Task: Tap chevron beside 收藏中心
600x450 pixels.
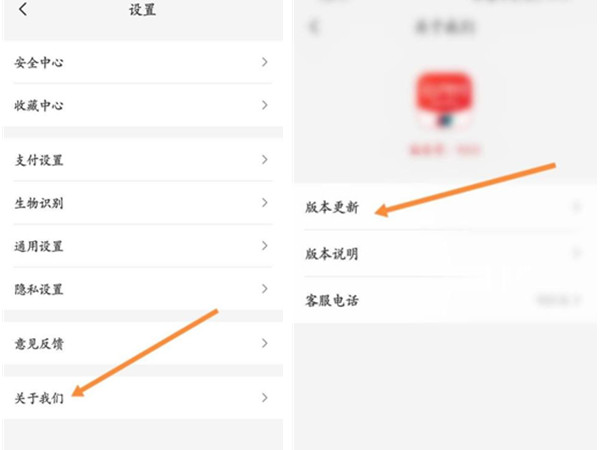Action: (x=264, y=105)
